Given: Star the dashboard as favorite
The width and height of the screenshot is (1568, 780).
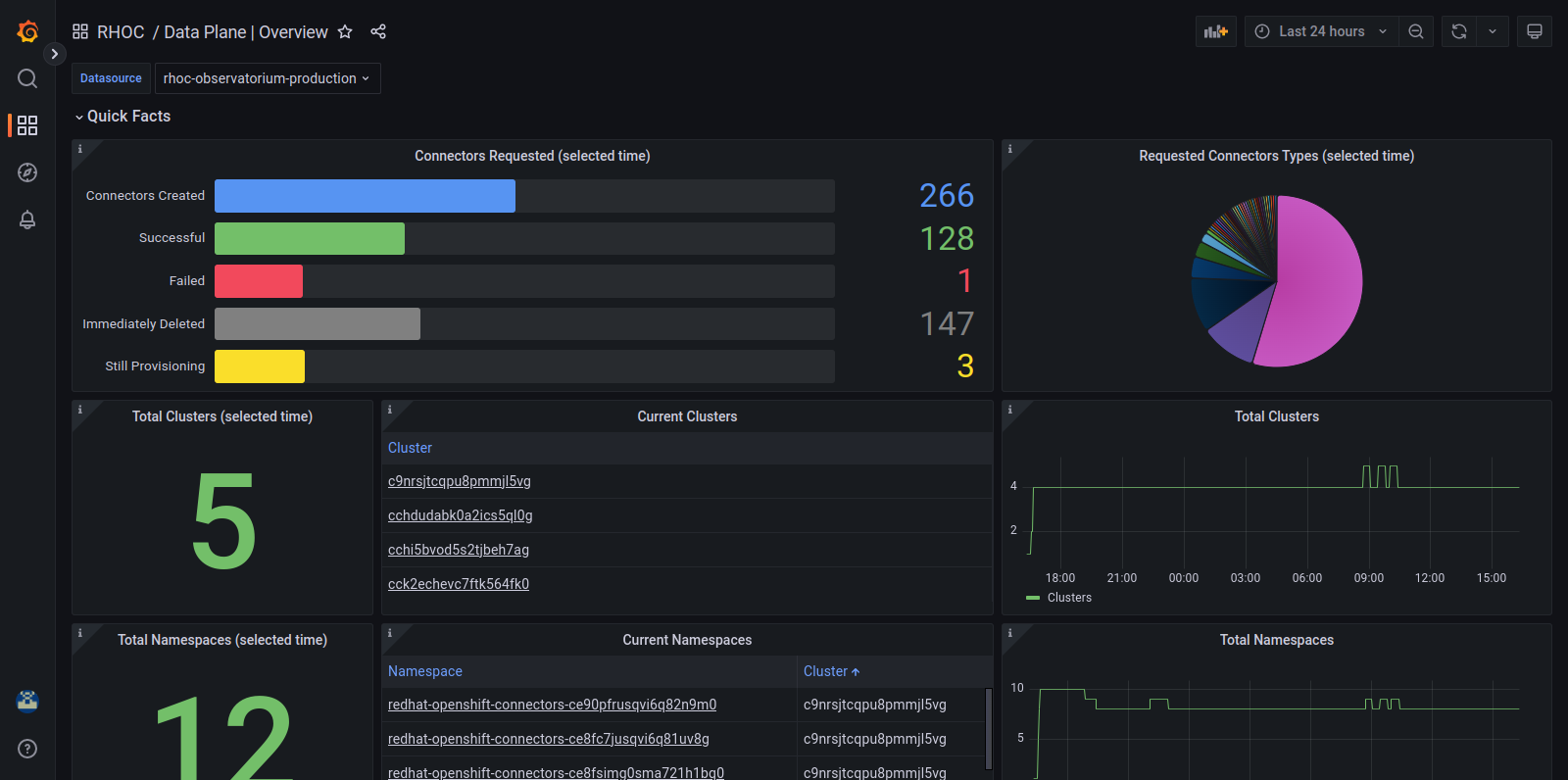Looking at the screenshot, I should coord(345,31).
